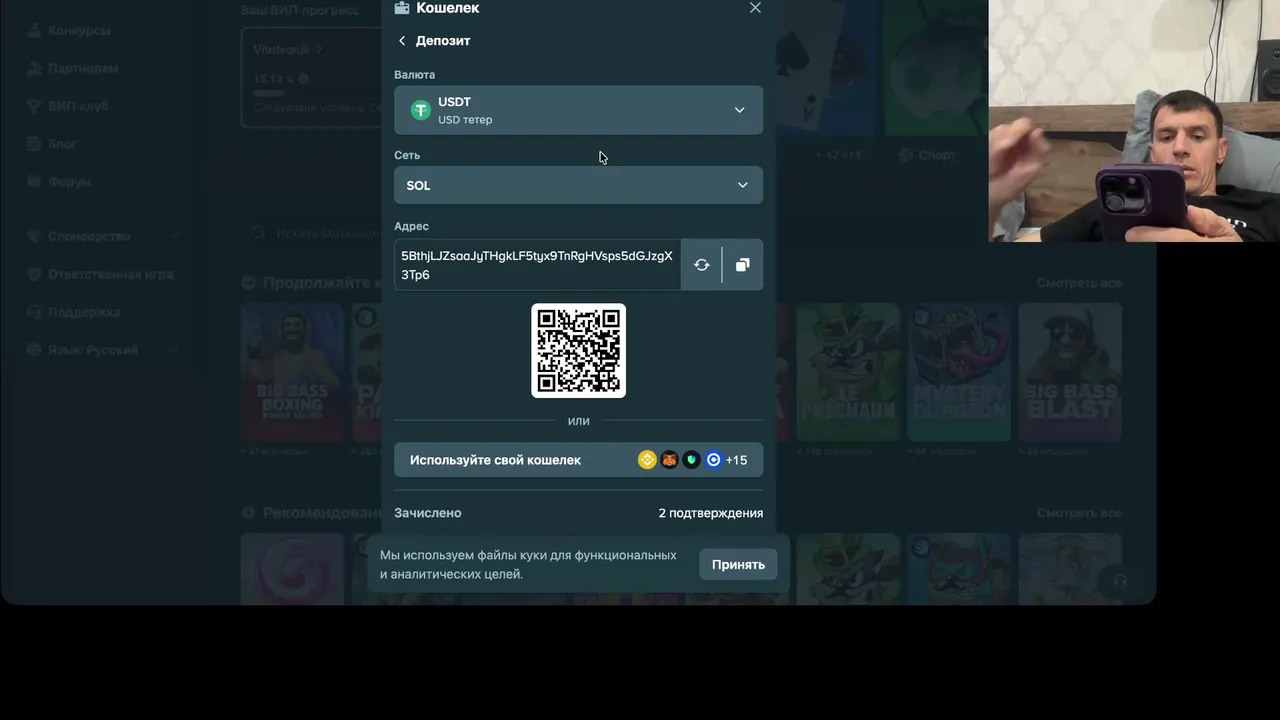Image resolution: width=1280 pixels, height=720 pixels.
Task: Open the Le Prechaun game thumbnail
Action: coord(848,372)
